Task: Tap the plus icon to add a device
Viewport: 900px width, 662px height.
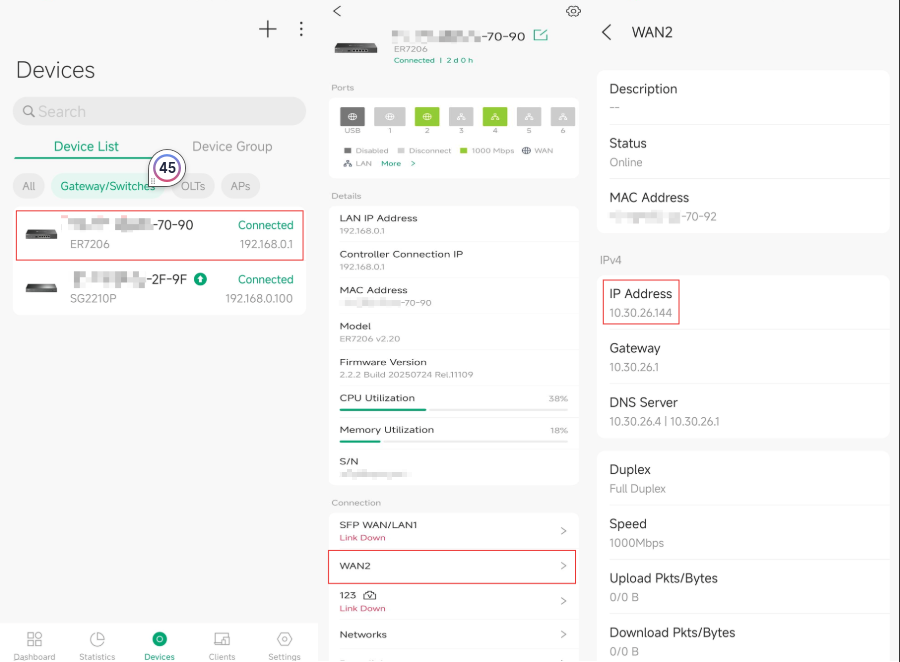Action: (x=267, y=29)
